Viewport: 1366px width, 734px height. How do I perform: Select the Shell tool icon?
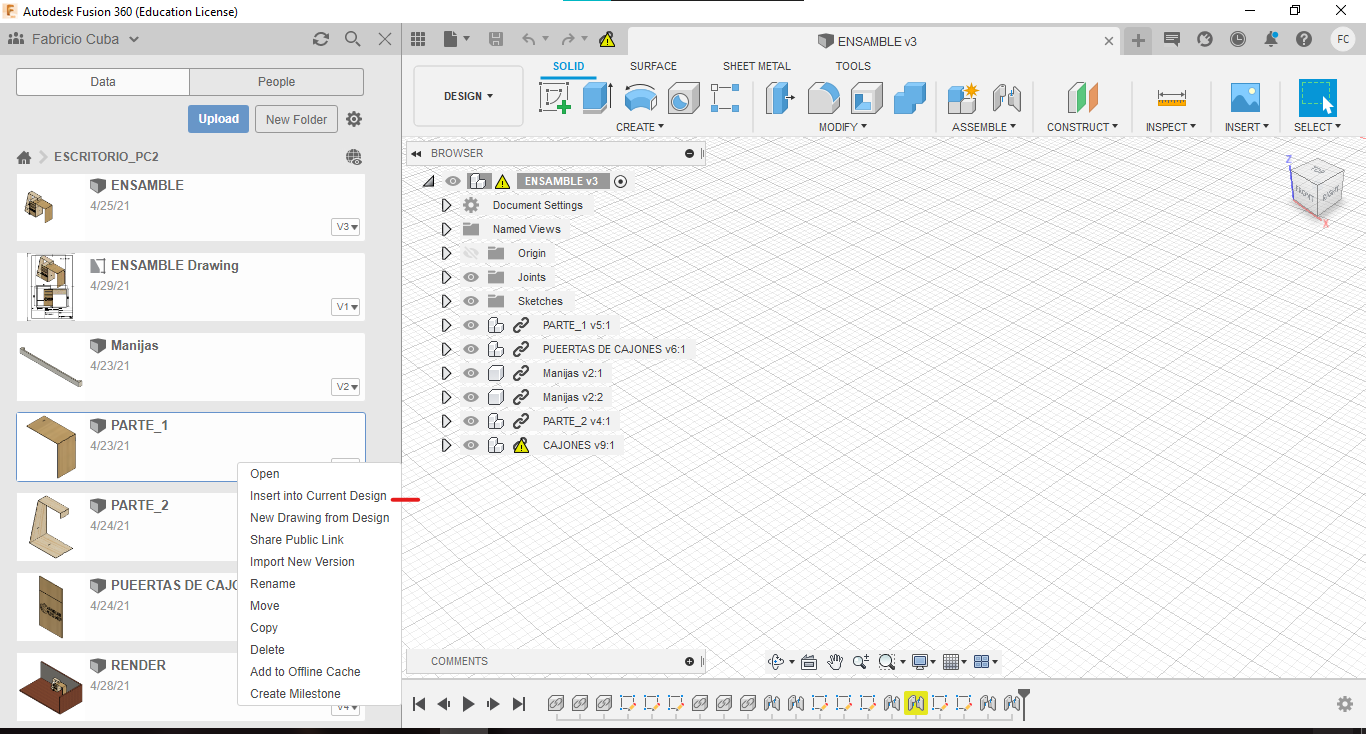(x=866, y=98)
